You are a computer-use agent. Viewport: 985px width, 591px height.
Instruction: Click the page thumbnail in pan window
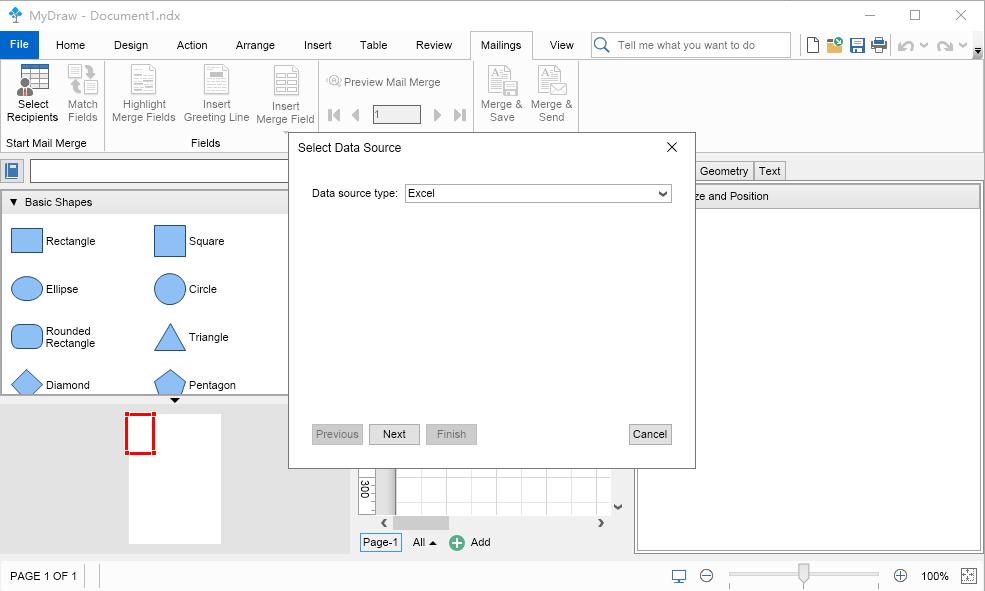(175, 479)
